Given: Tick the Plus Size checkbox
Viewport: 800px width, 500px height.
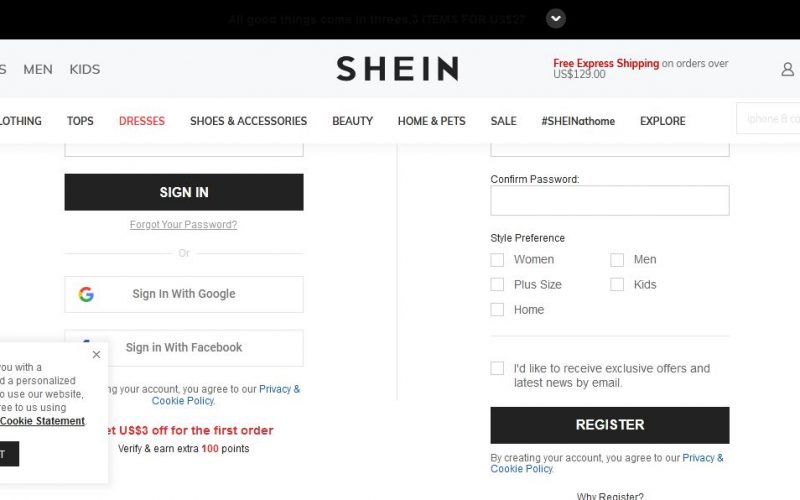Looking at the screenshot, I should [x=497, y=285].
